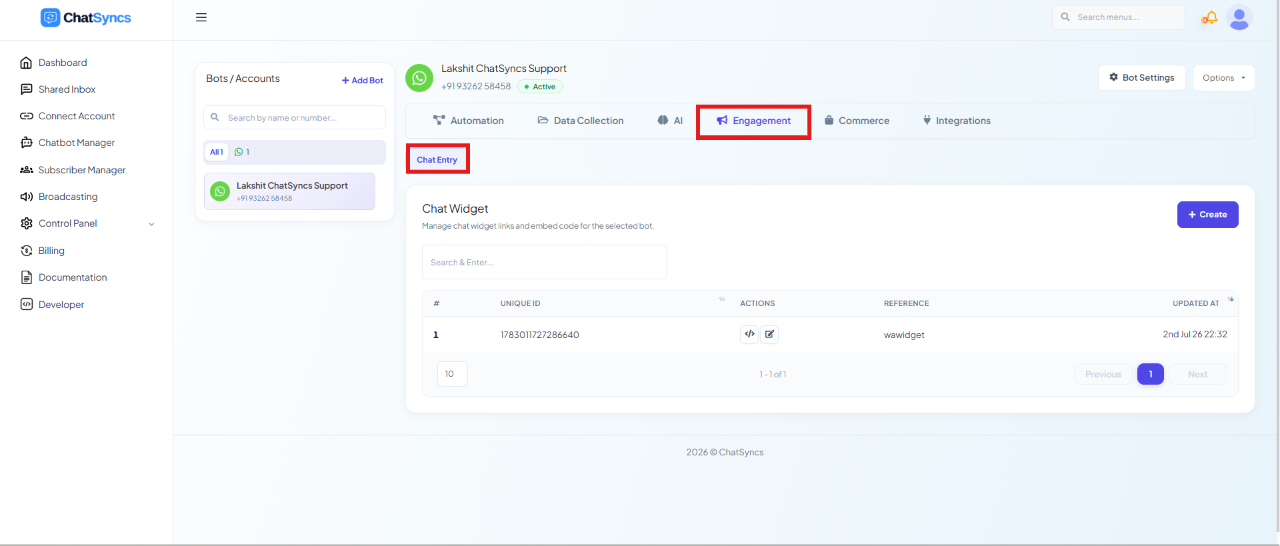Switch to the Engagement tab
Image resolution: width=1280 pixels, height=546 pixels.
(x=753, y=121)
